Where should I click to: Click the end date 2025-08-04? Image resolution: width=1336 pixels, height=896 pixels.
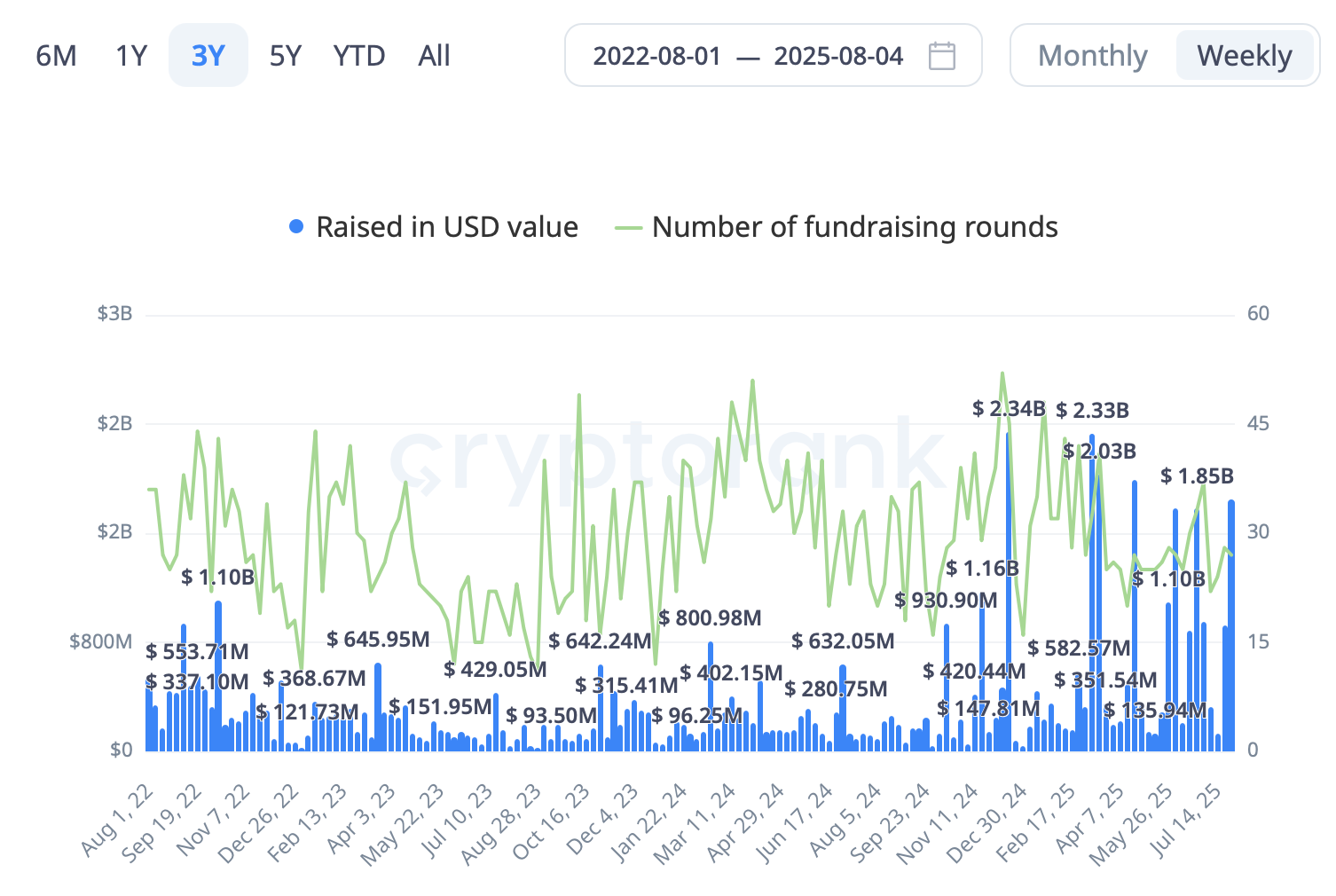click(x=838, y=56)
